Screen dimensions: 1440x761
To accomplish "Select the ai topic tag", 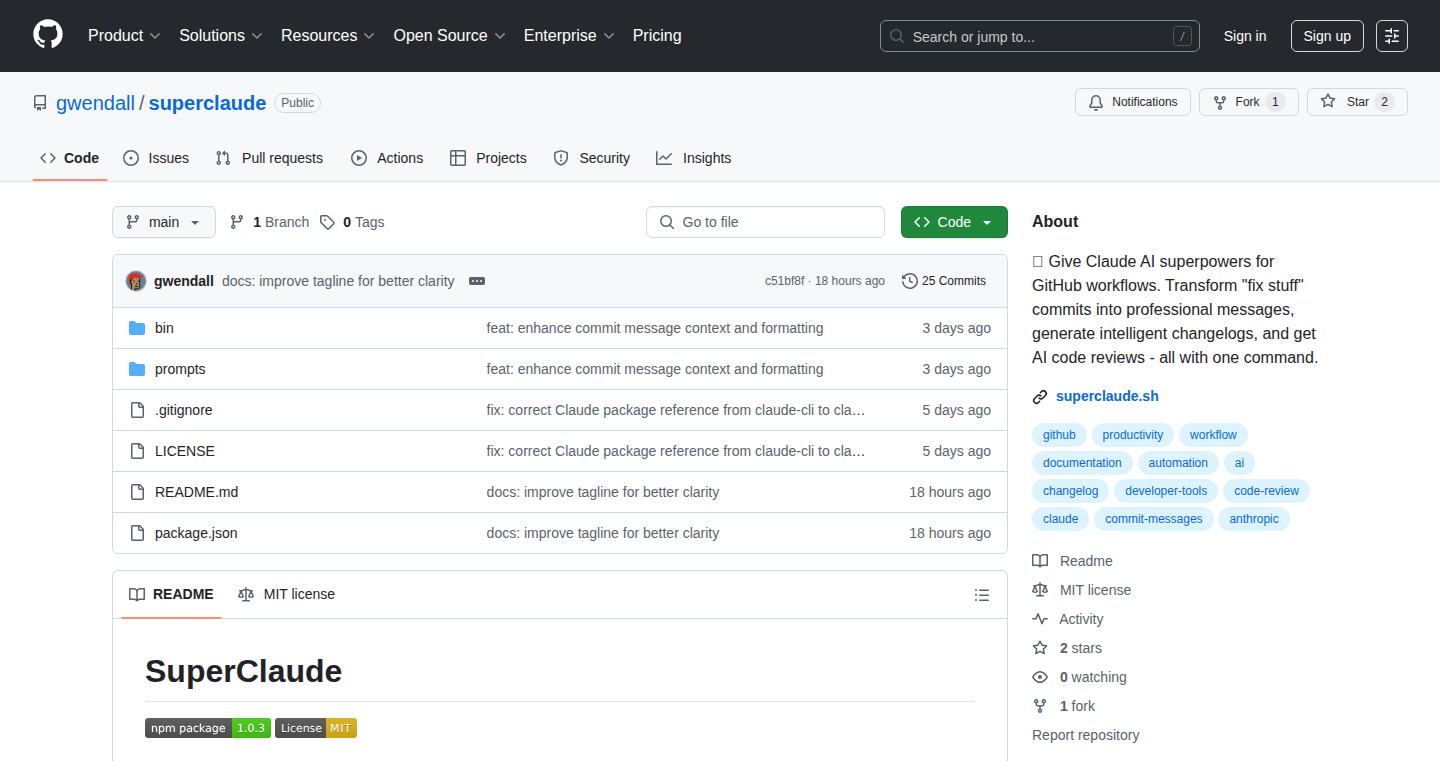I will 1239,463.
